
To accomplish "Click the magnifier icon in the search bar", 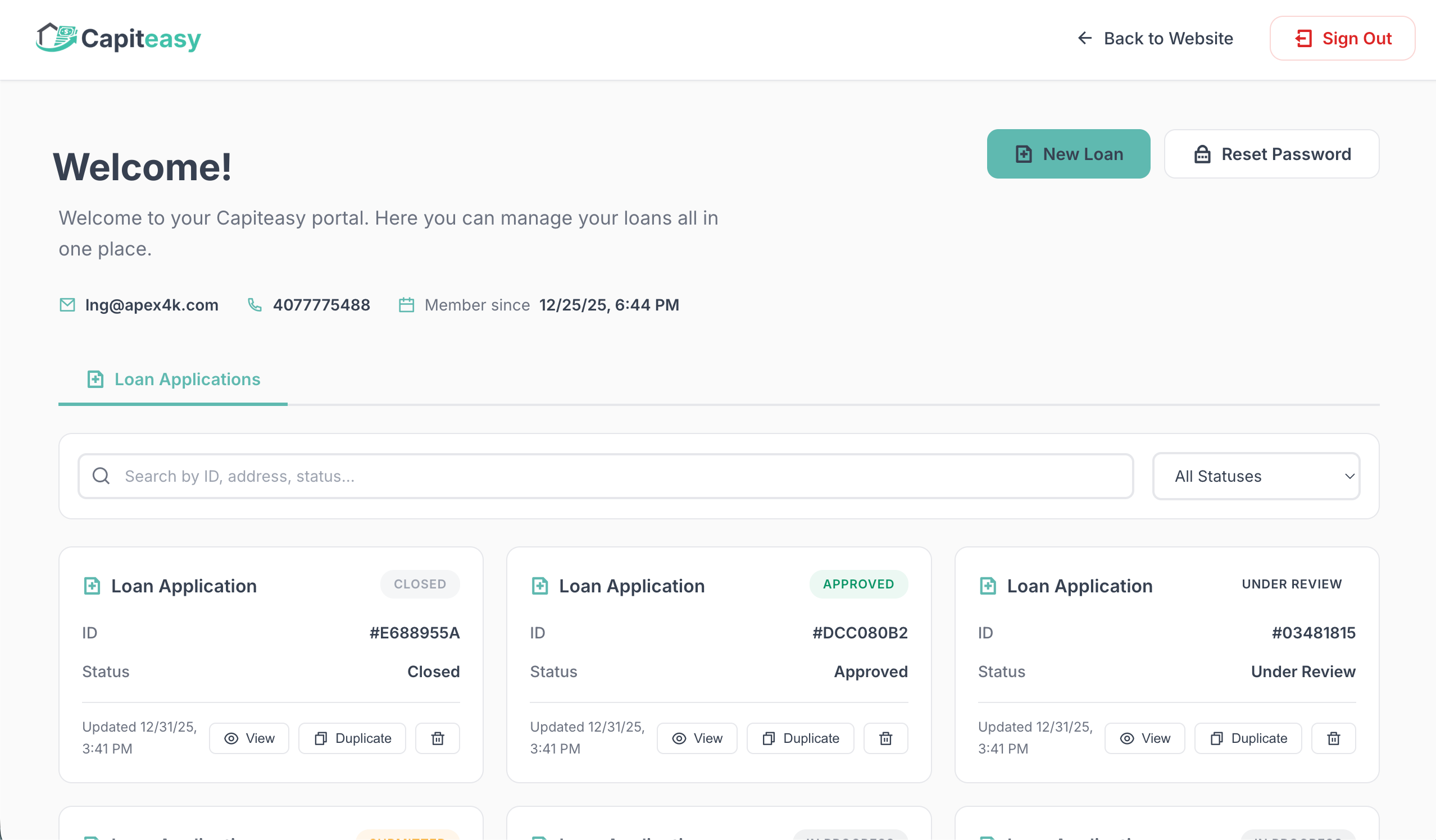I will click(101, 476).
